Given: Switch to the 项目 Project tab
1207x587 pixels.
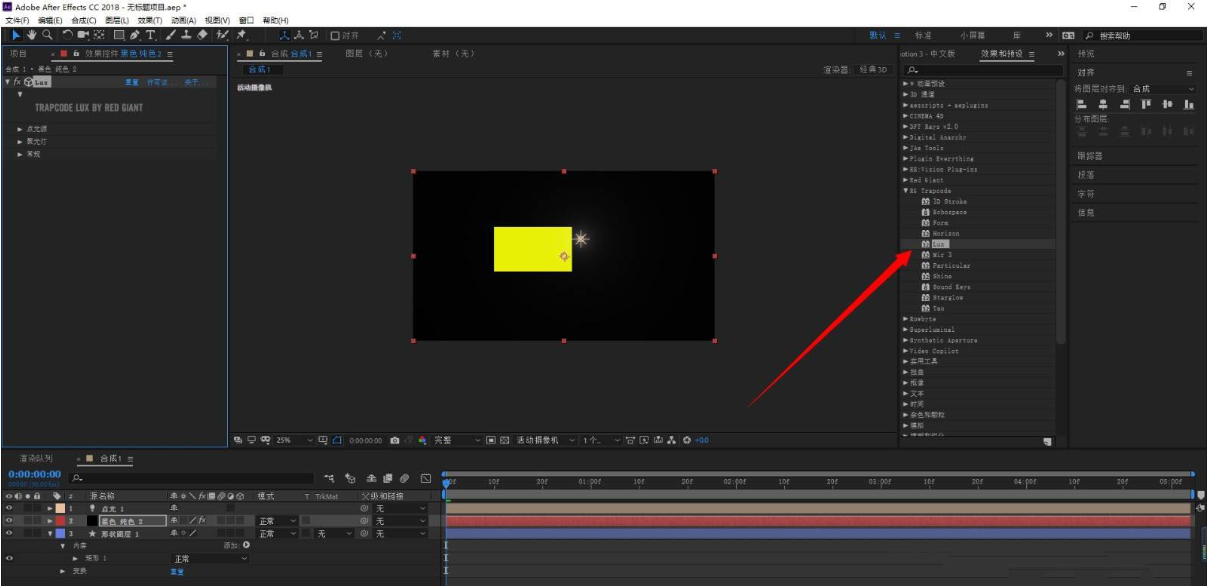Looking at the screenshot, I should 18,53.
